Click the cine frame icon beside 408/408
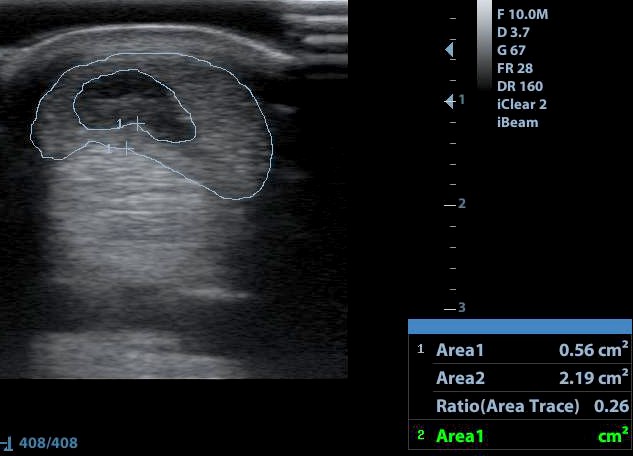Screen dimensions: 633x456 coord(8,442)
